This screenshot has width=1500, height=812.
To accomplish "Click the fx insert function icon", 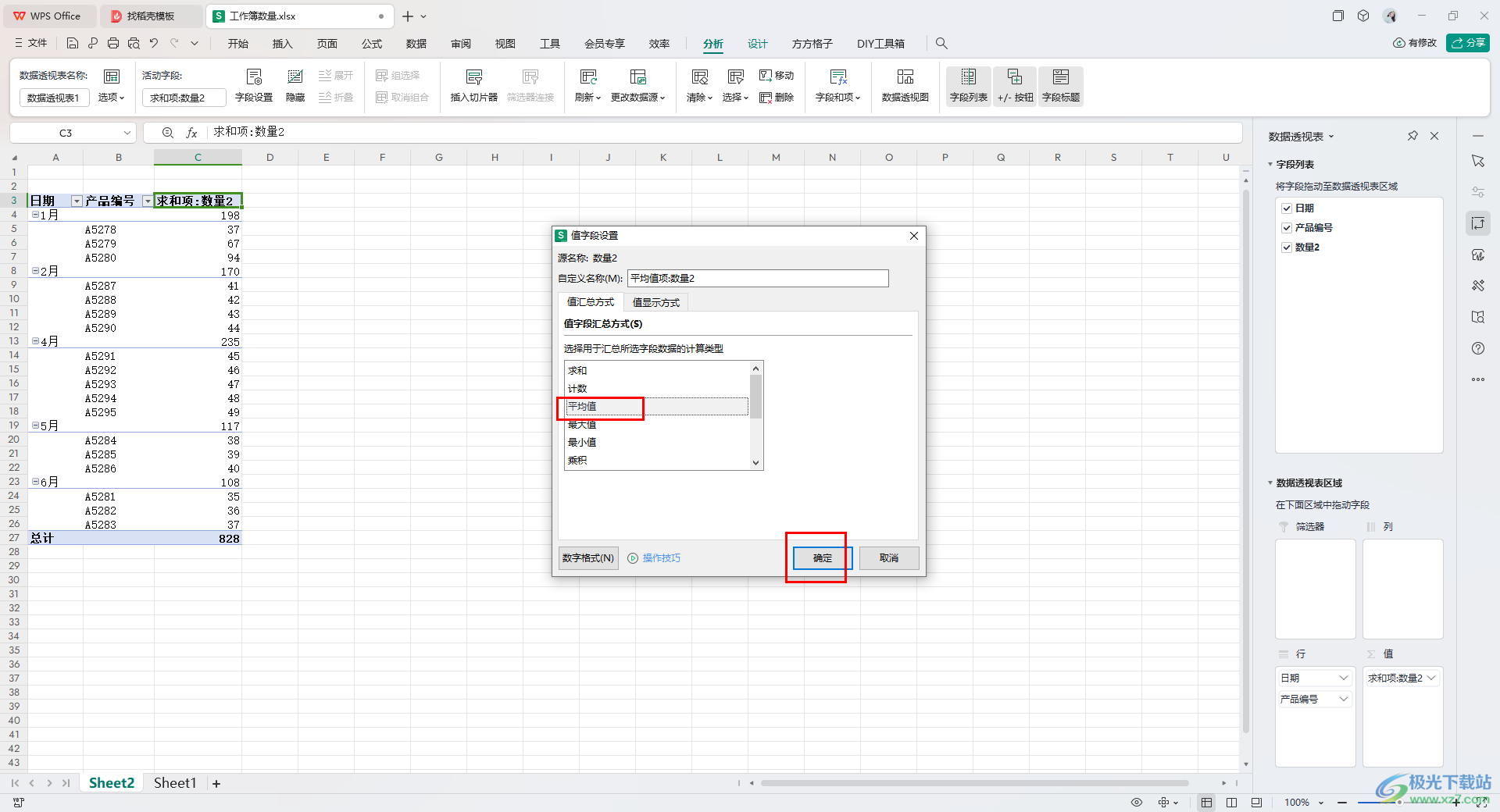I will point(191,133).
